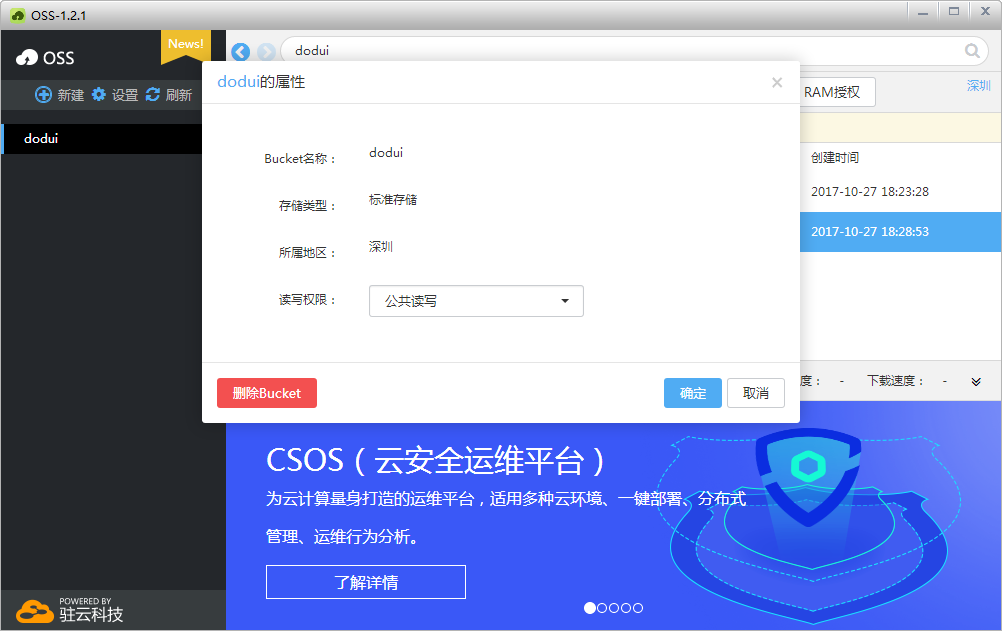1002x631 pixels.
Task: Select the dodui bucket in sidebar
Action: pos(102,139)
